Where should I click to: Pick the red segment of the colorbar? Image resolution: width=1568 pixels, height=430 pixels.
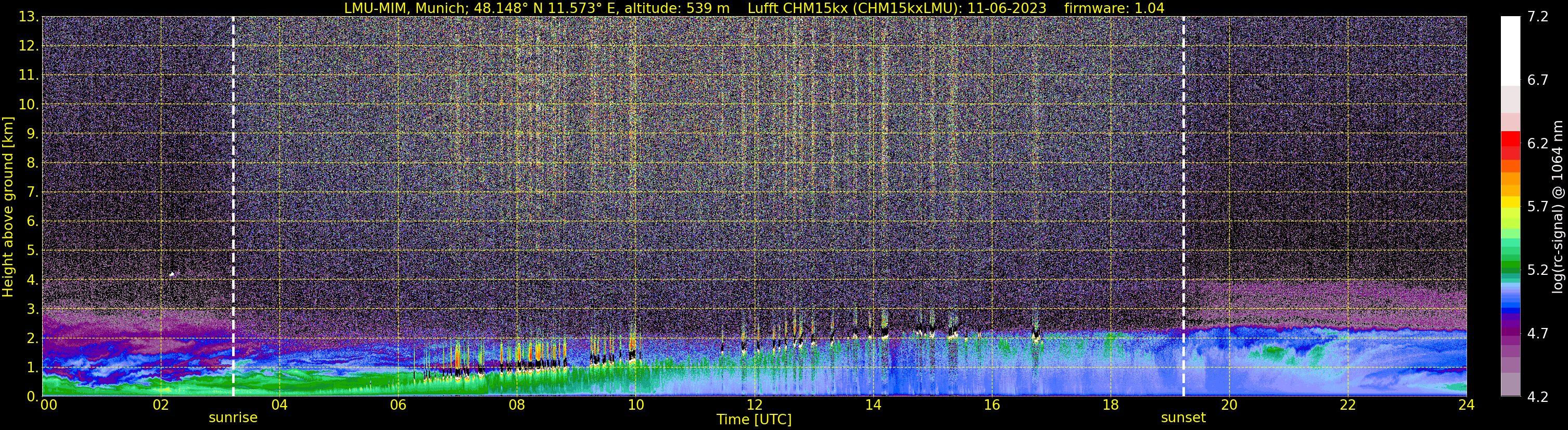coord(1510,138)
